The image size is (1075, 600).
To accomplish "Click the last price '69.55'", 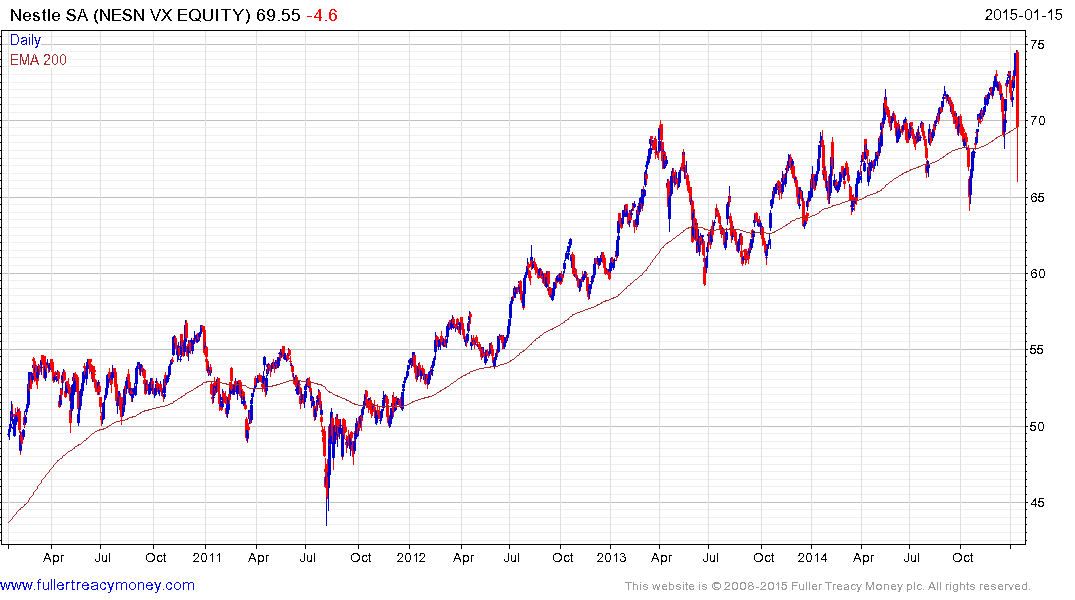I will pyautogui.click(x=278, y=15).
